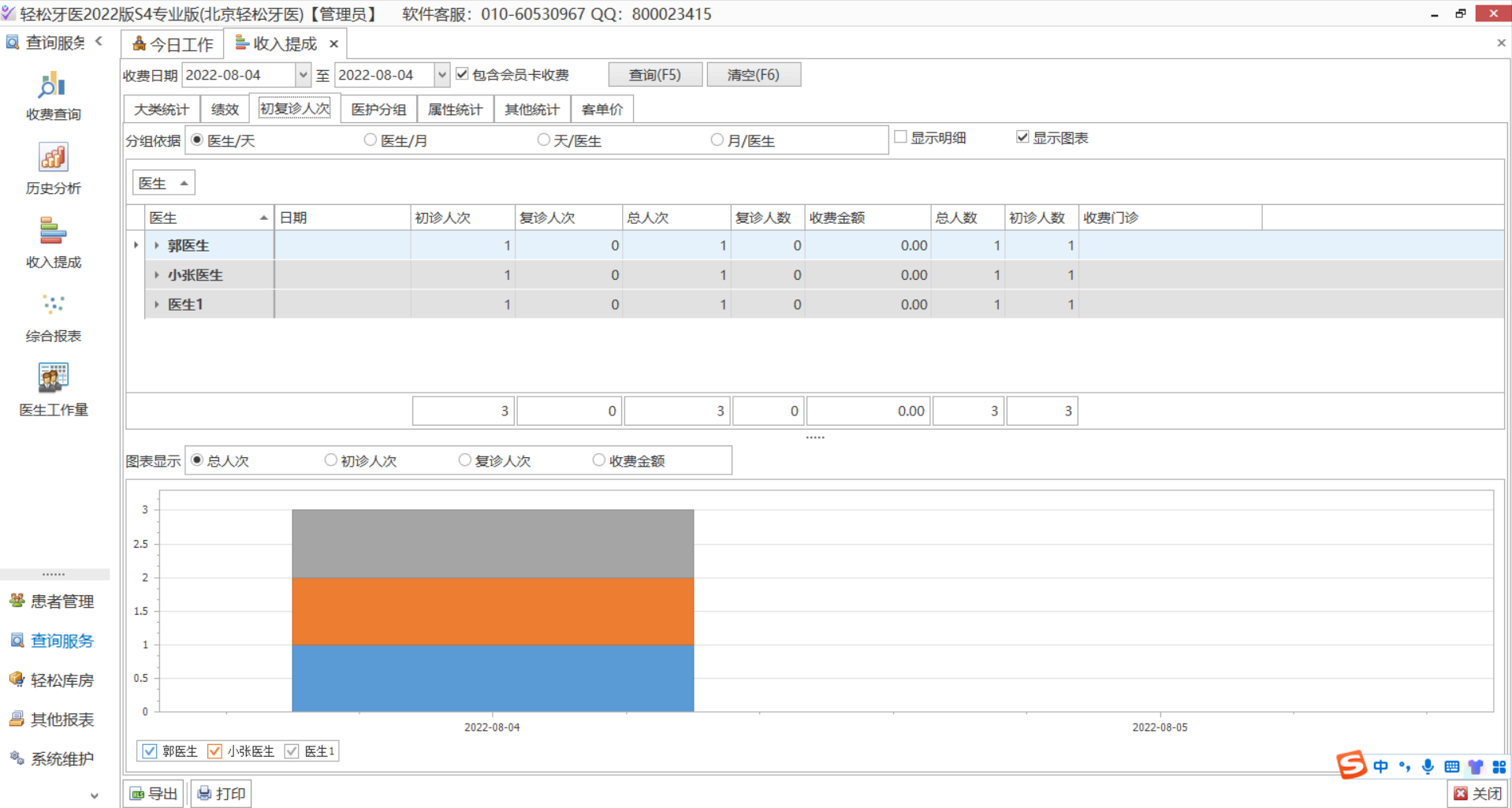Select 天/医生 grouping radio
Viewport: 1512px width, 808px height.
pos(543,140)
